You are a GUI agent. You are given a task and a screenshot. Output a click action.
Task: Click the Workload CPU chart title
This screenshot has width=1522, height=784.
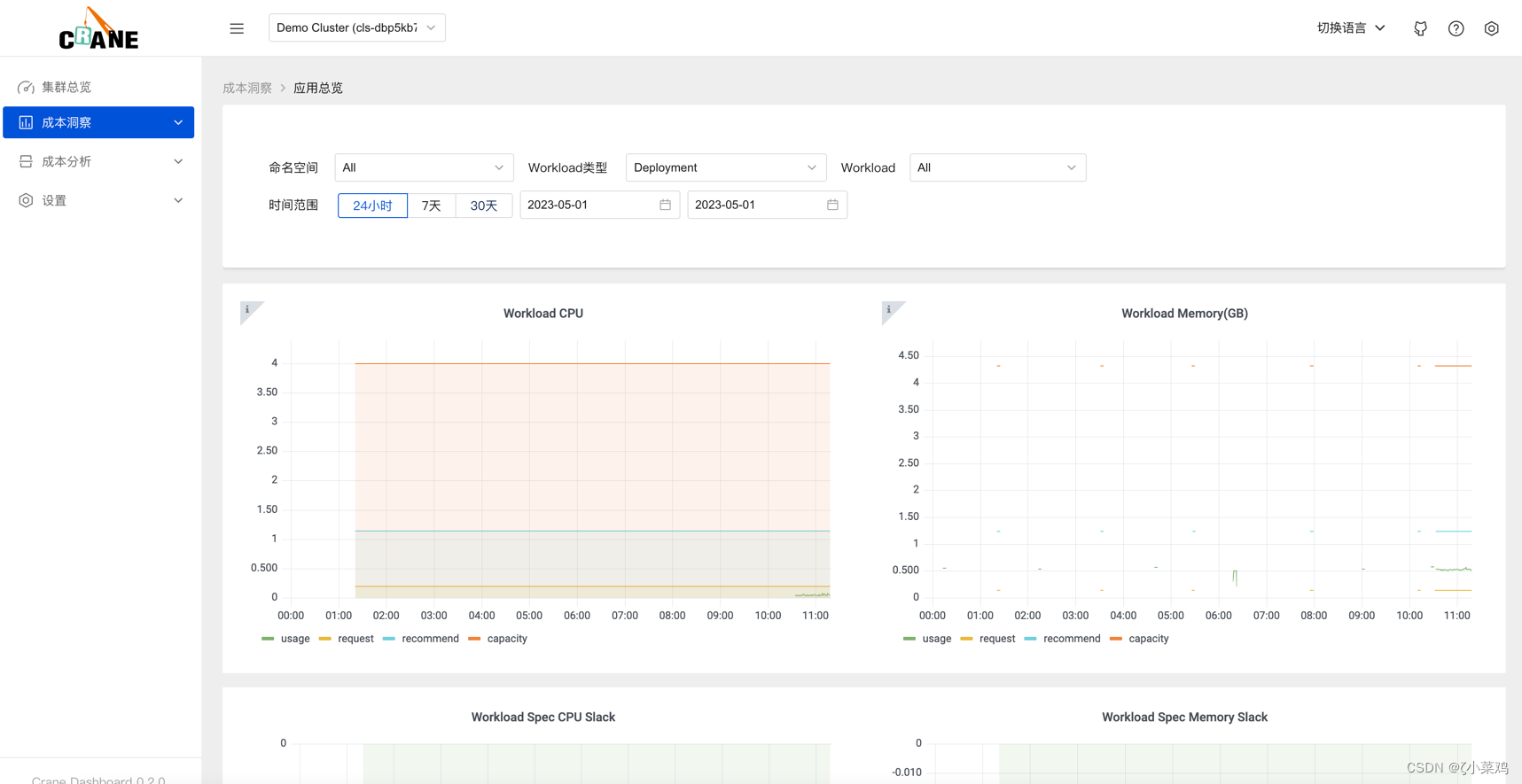pyautogui.click(x=543, y=314)
